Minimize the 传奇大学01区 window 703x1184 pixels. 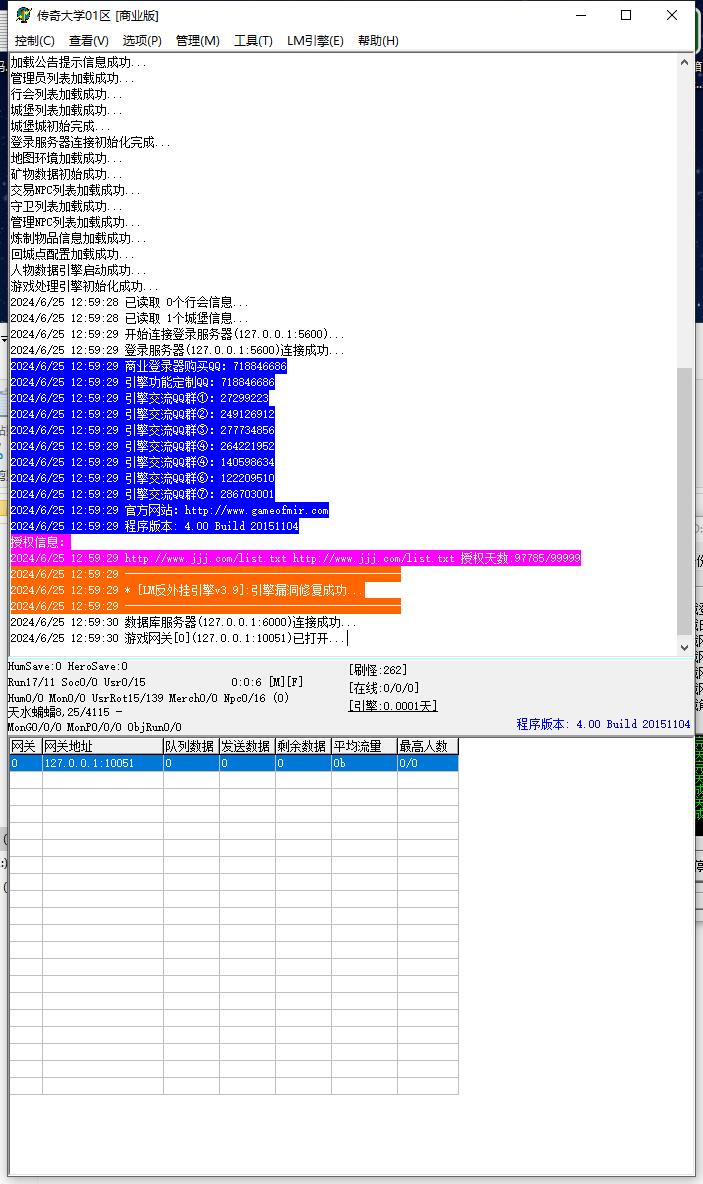tap(581, 15)
